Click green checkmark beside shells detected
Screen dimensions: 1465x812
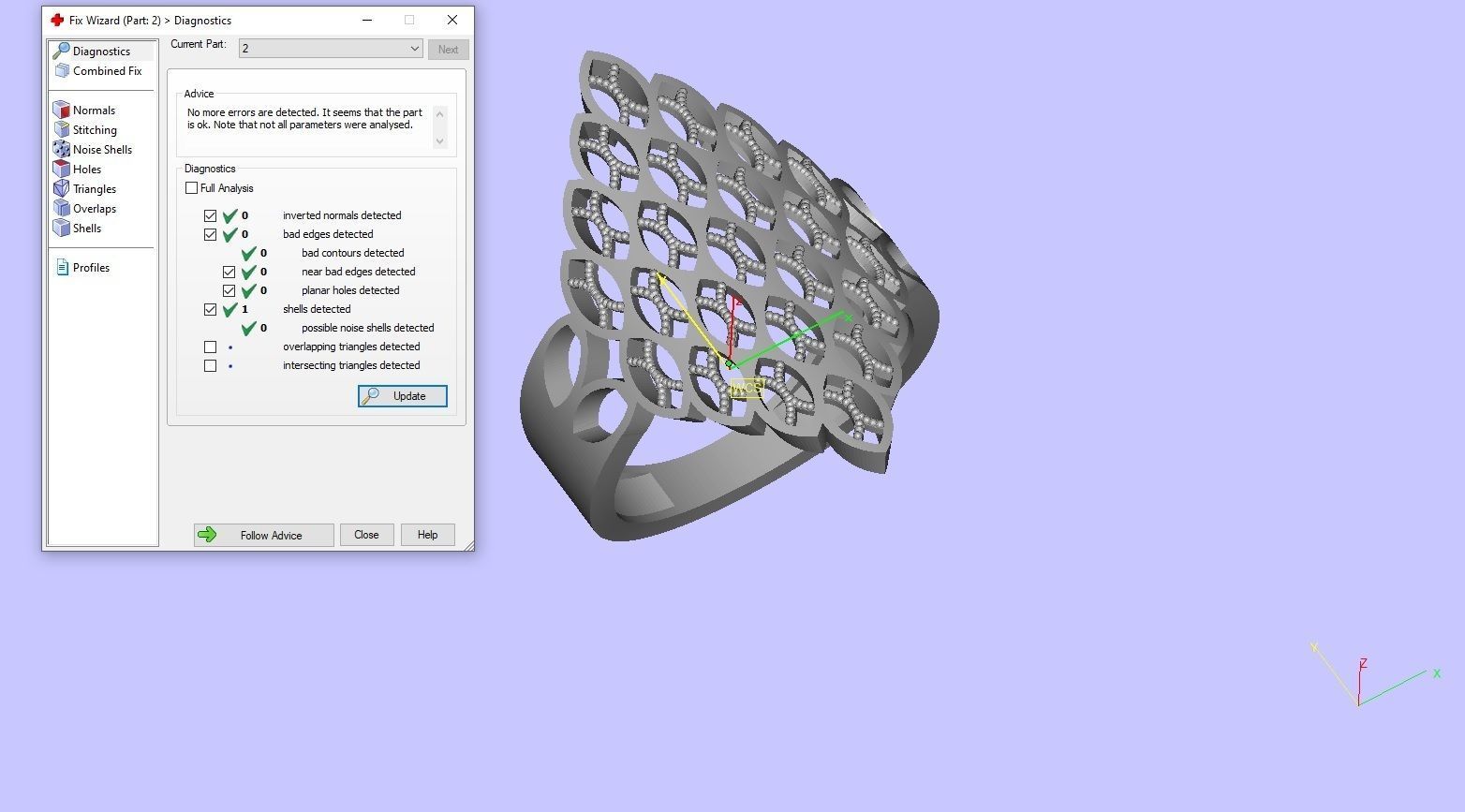point(230,309)
